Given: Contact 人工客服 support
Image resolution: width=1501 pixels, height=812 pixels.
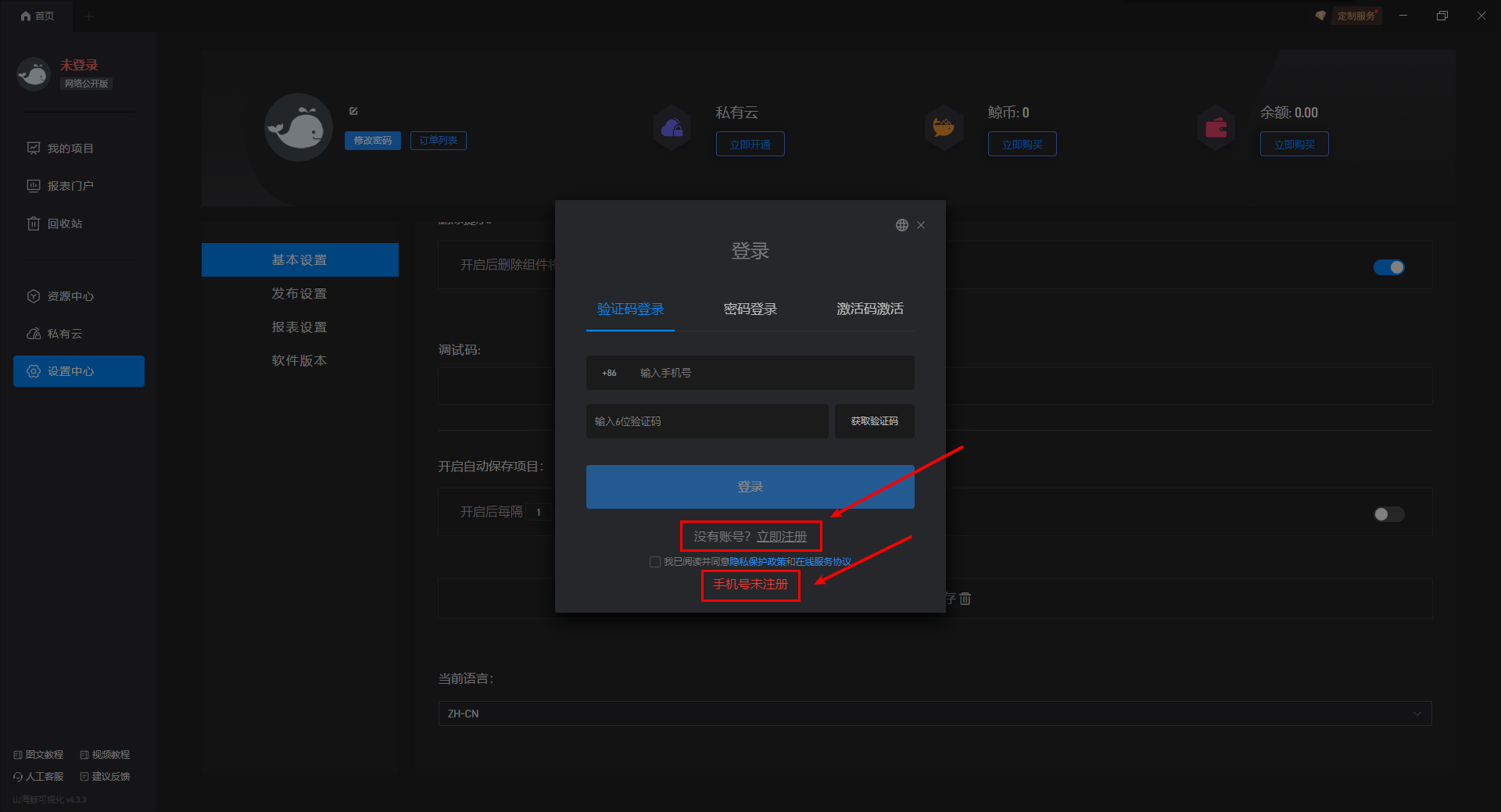Looking at the screenshot, I should coord(38,777).
